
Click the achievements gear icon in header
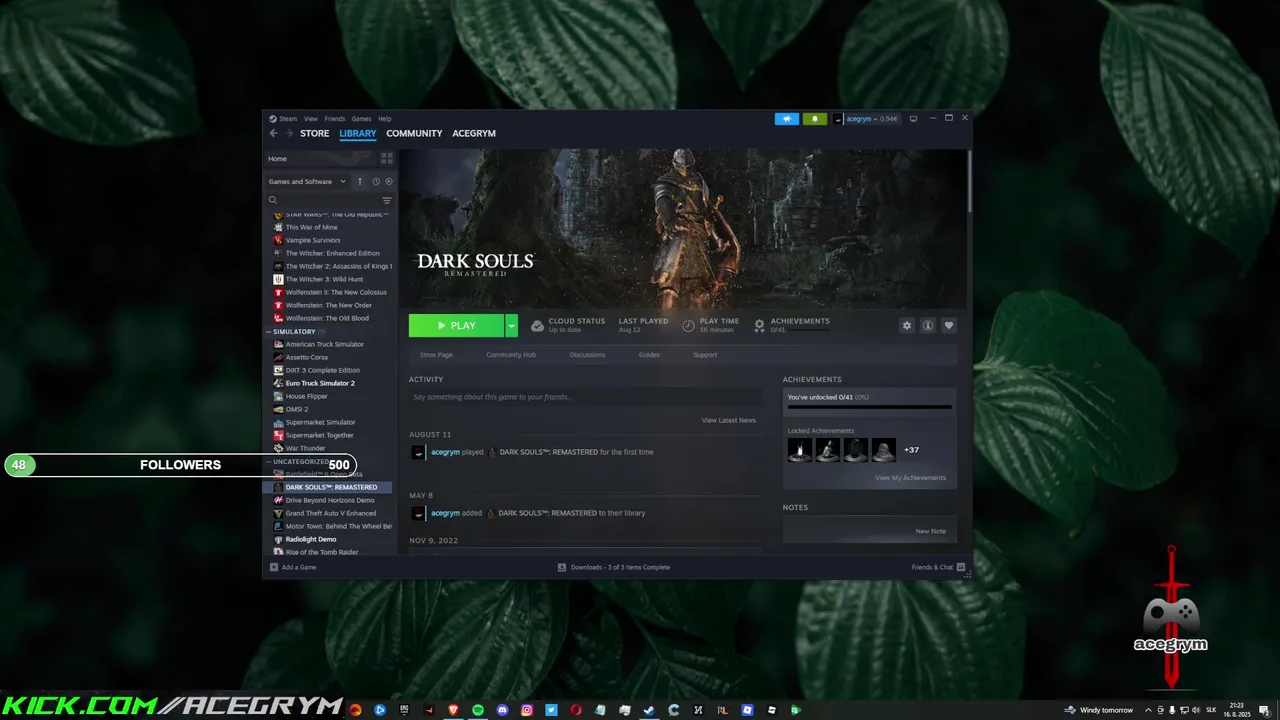(759, 325)
